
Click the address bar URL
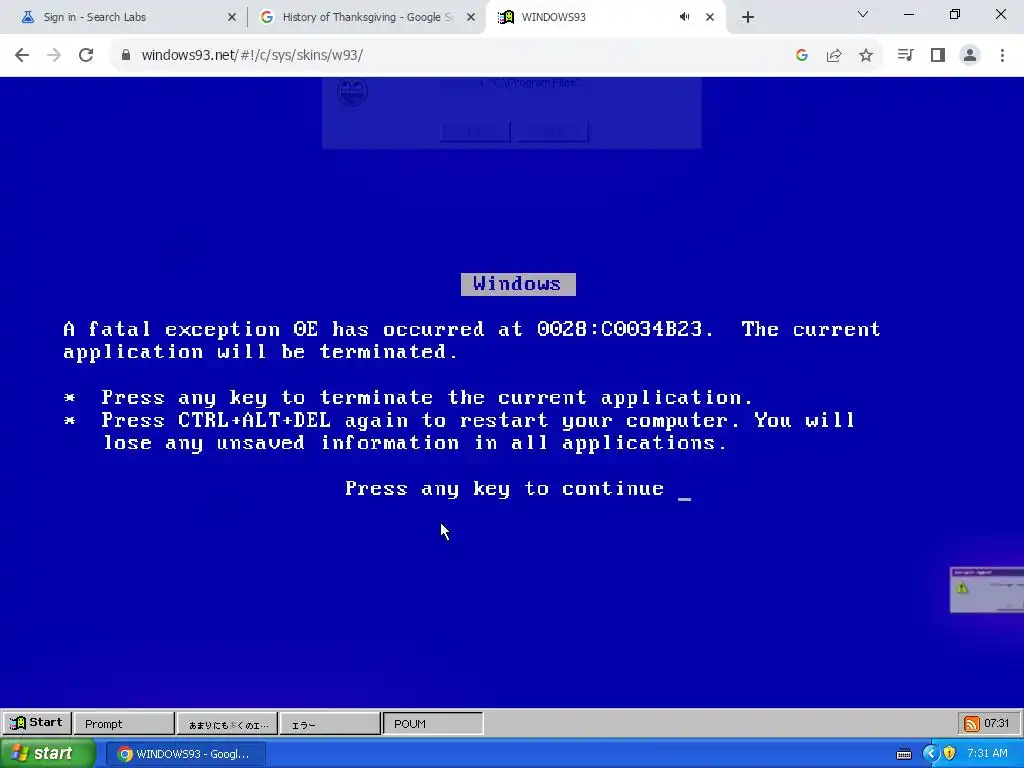click(252, 56)
